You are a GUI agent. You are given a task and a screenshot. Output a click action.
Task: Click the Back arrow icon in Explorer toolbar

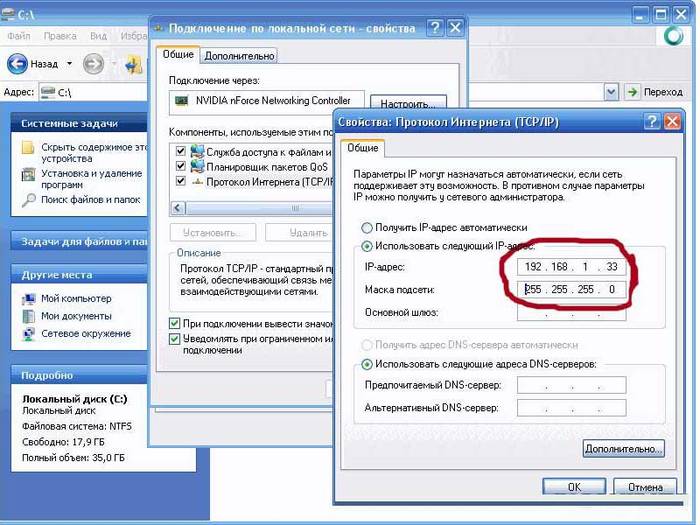pyautogui.click(x=17, y=64)
